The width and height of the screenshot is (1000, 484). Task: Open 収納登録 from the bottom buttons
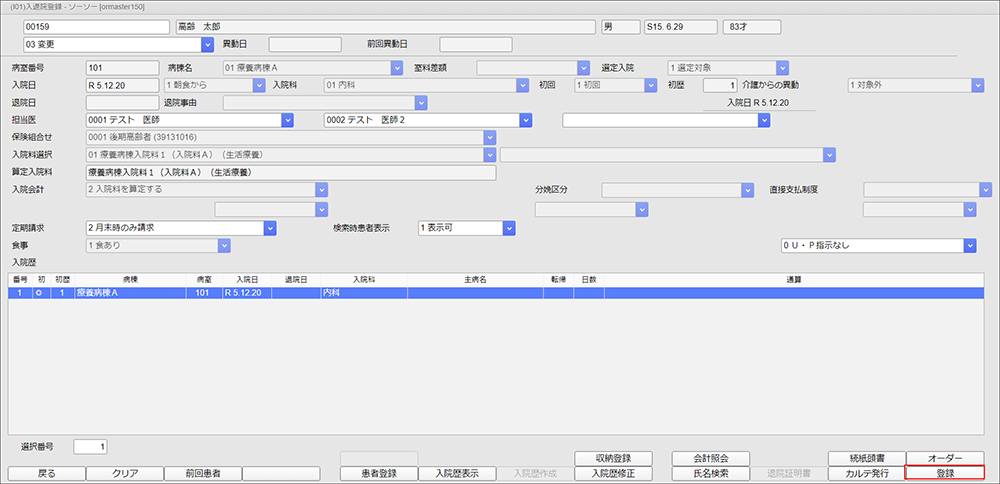(614, 458)
